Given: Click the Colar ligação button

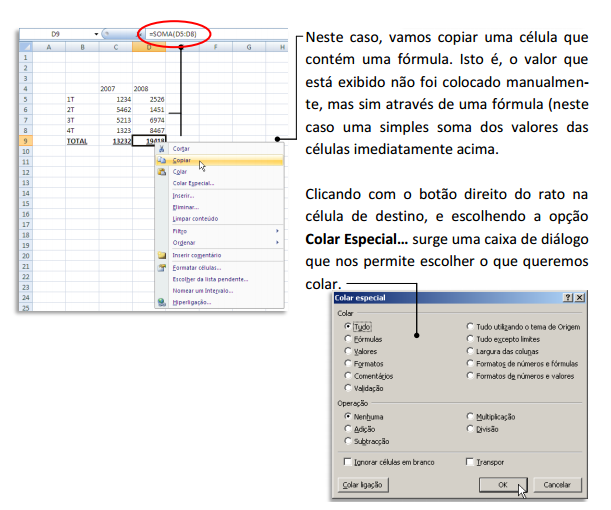Looking at the screenshot, I should [x=362, y=485].
